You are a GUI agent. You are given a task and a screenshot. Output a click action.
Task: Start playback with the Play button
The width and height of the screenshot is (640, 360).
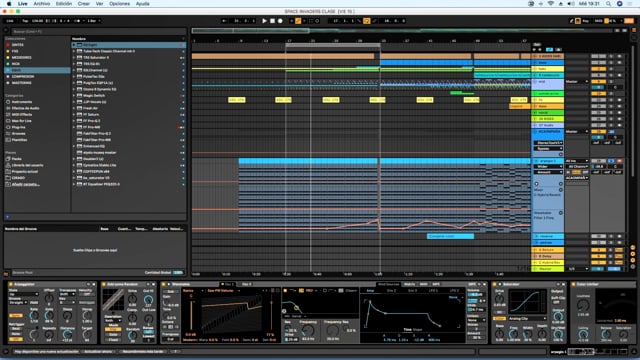click(x=264, y=21)
